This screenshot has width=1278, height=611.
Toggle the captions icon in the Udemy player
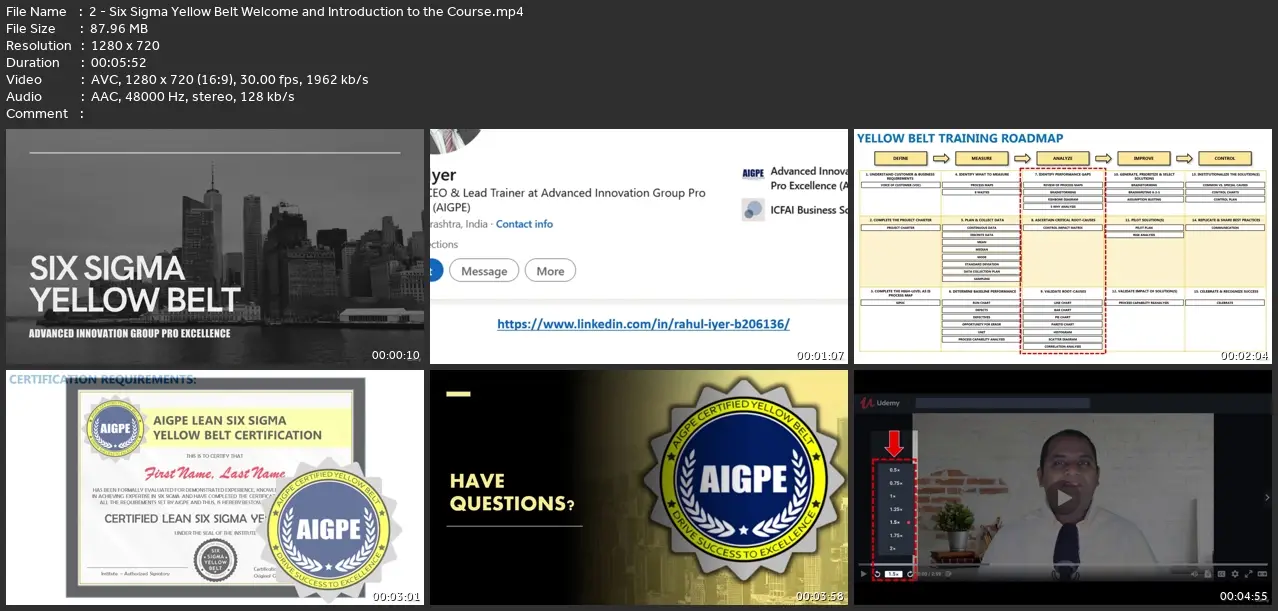[1220, 574]
